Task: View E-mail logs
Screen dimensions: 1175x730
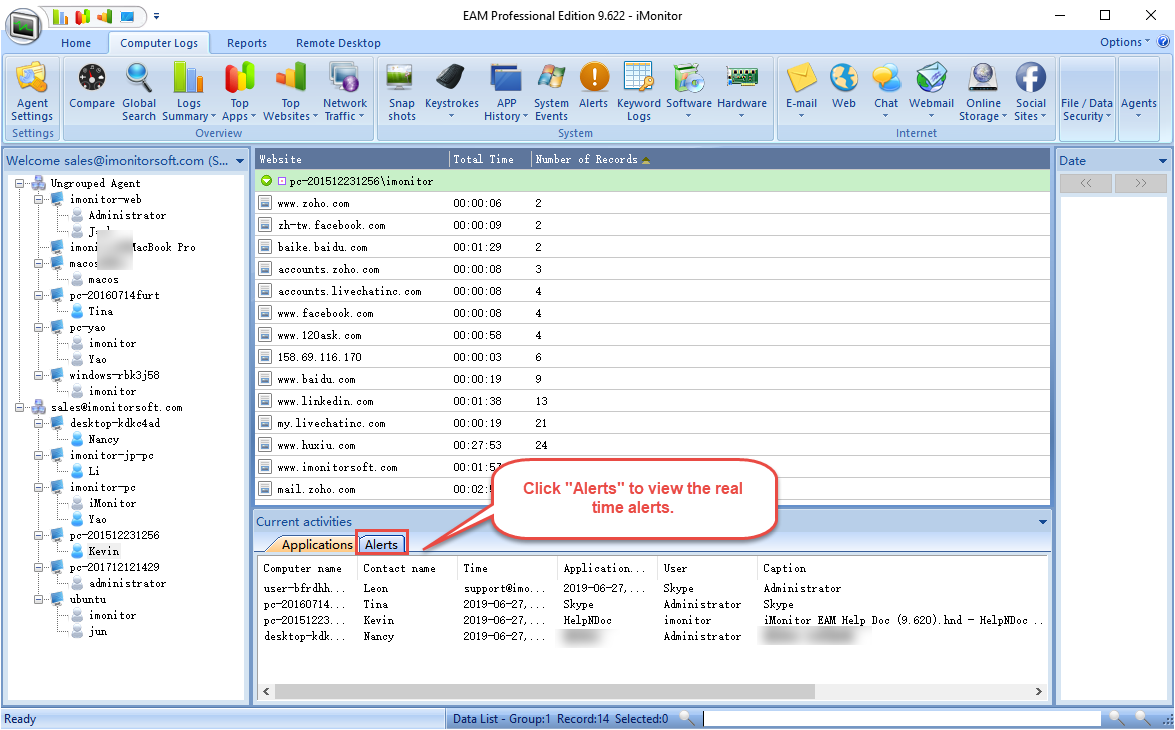Action: [x=801, y=92]
